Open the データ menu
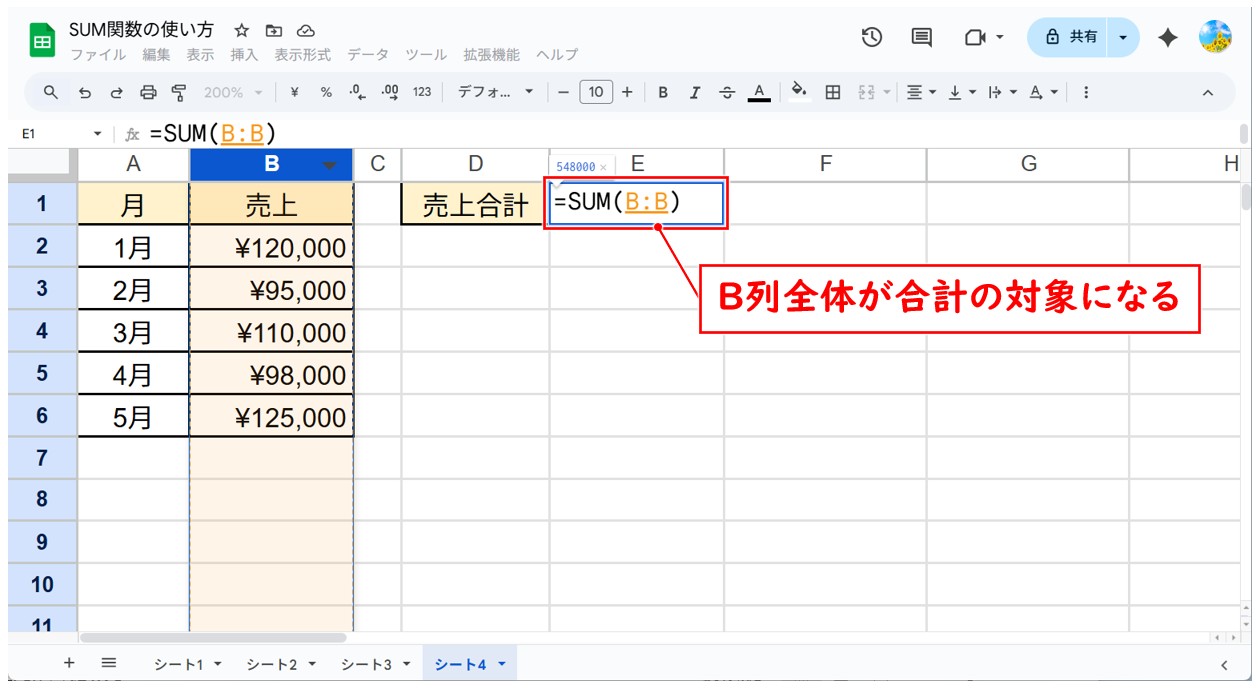Viewport: 1258px width, 688px height. [x=367, y=55]
